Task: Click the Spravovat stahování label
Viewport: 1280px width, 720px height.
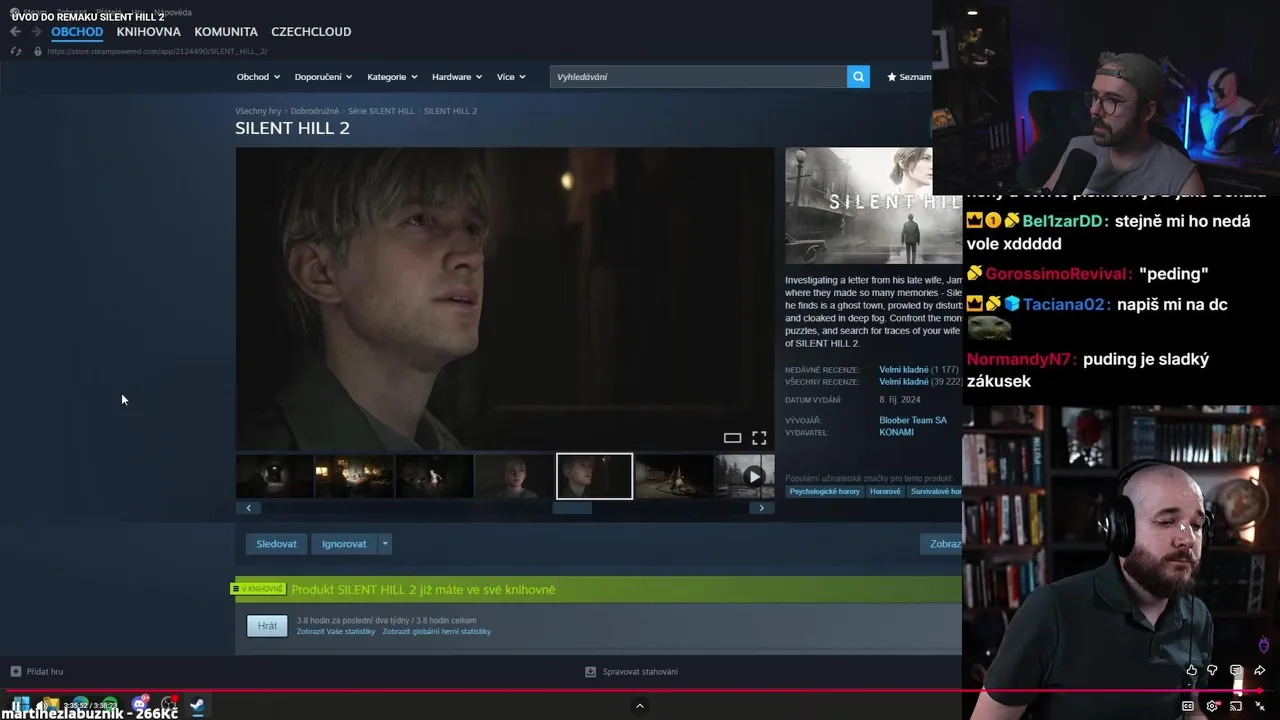Action: [x=640, y=672]
